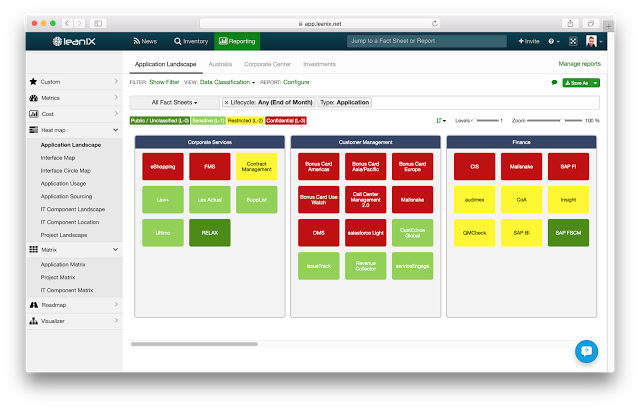Reload the page in Safari
Screen dimensions: 640x409
[435, 23]
